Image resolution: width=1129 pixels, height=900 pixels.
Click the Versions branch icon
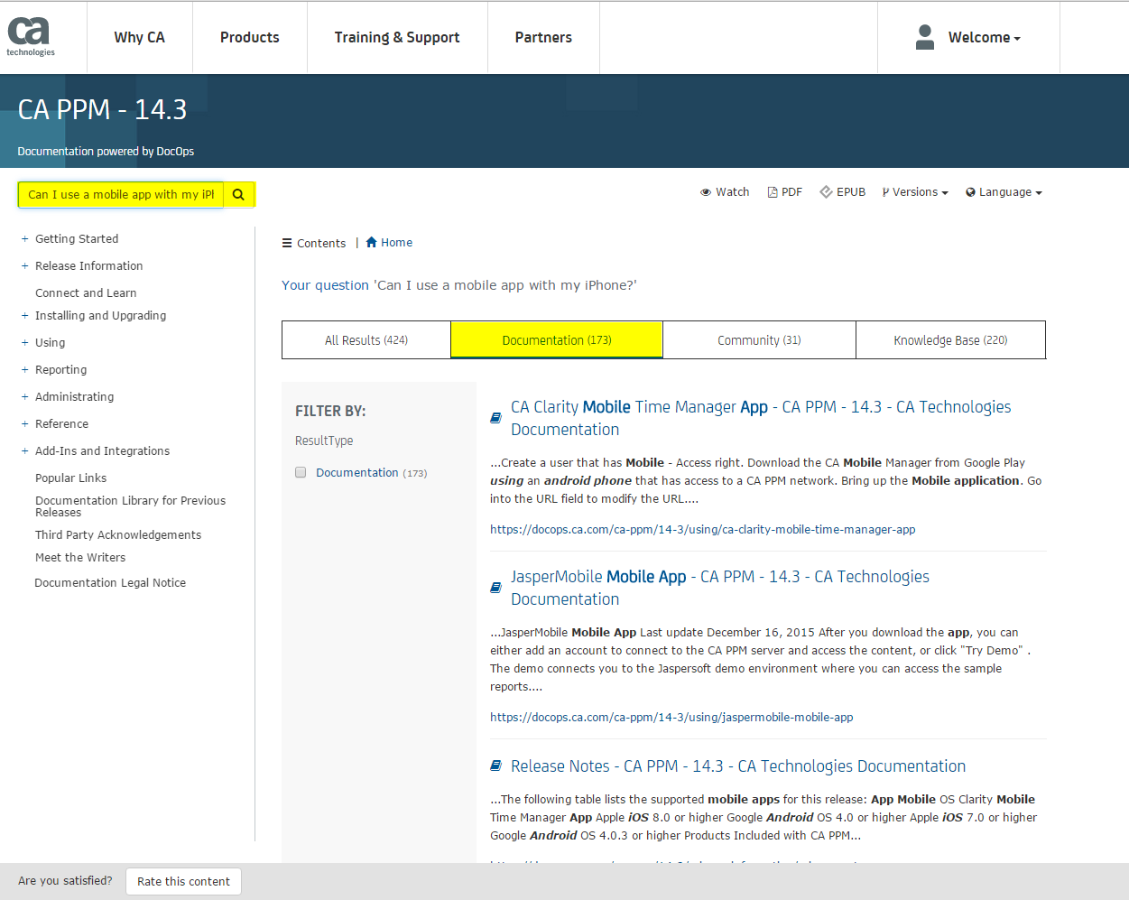pos(886,192)
